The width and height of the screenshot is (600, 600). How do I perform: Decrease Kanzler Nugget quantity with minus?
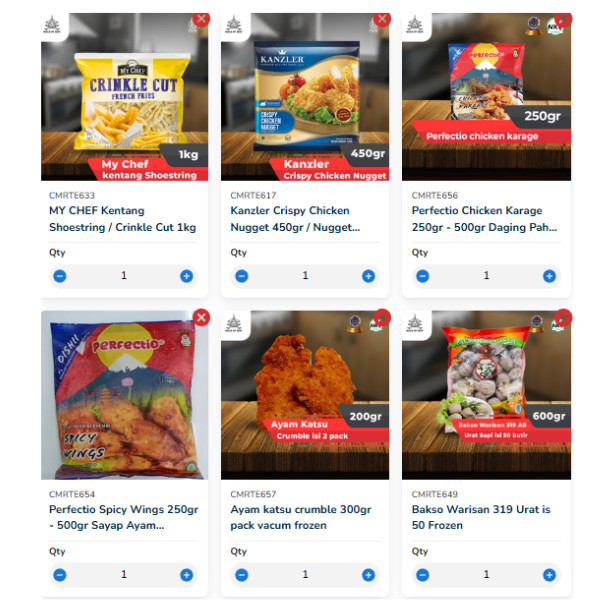[x=241, y=276]
